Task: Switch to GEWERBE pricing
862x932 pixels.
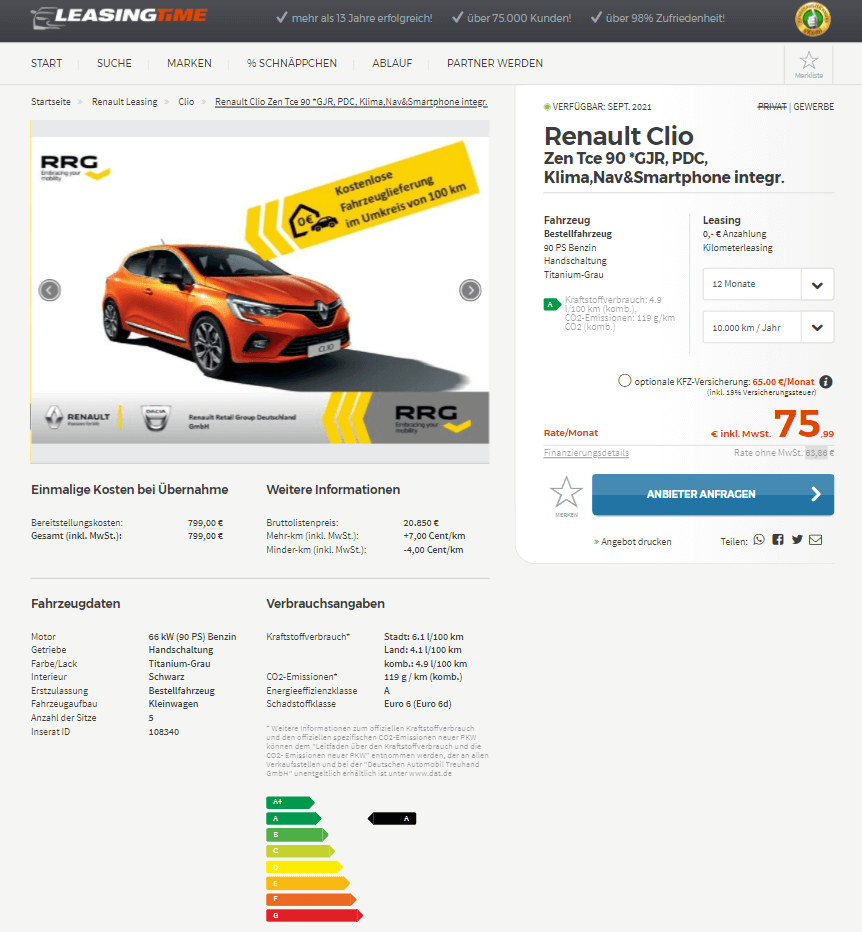Action: coord(813,106)
